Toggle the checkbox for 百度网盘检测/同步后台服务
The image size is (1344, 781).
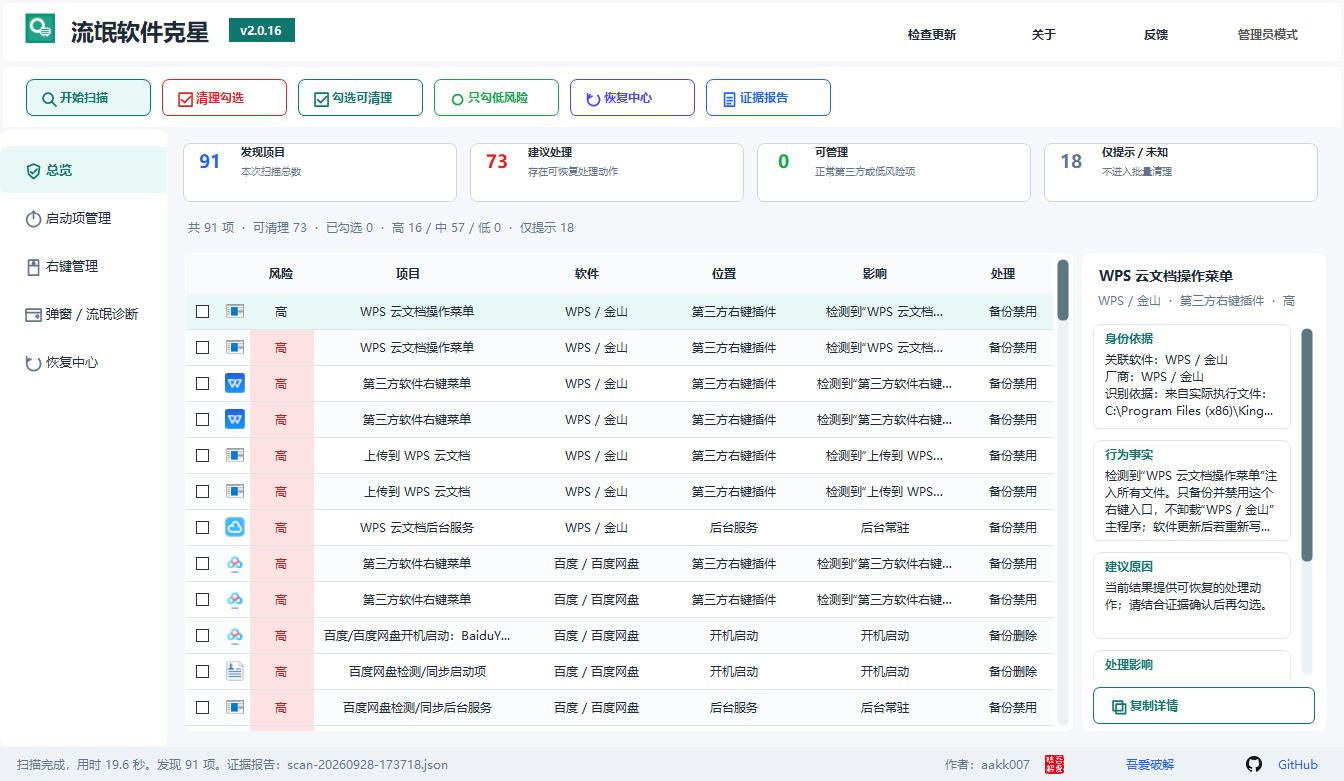pos(203,707)
